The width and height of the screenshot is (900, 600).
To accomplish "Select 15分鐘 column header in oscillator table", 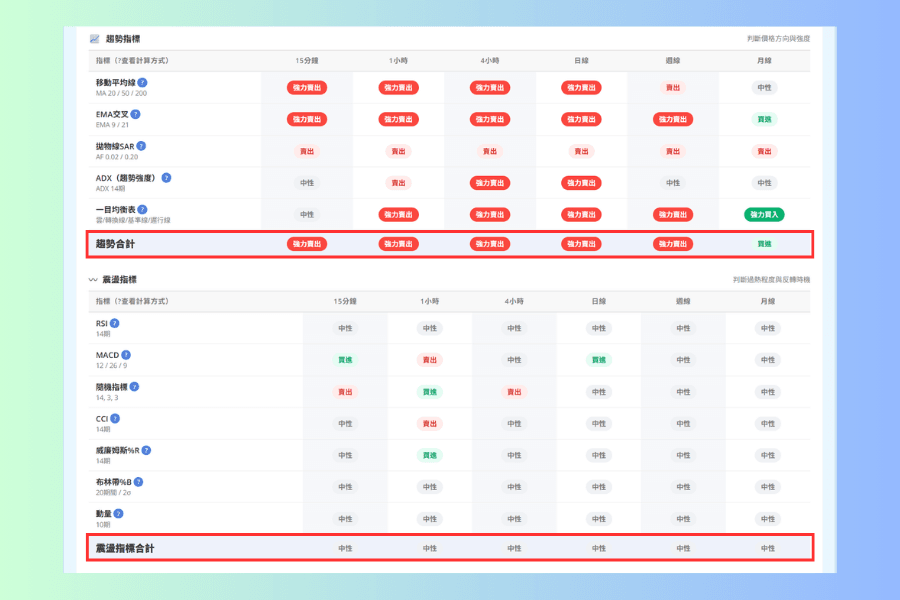I will (x=345, y=301).
